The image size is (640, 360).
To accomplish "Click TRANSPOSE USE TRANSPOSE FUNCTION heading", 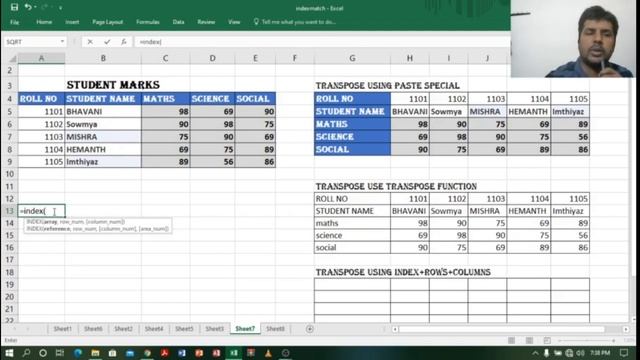I will point(396,187).
